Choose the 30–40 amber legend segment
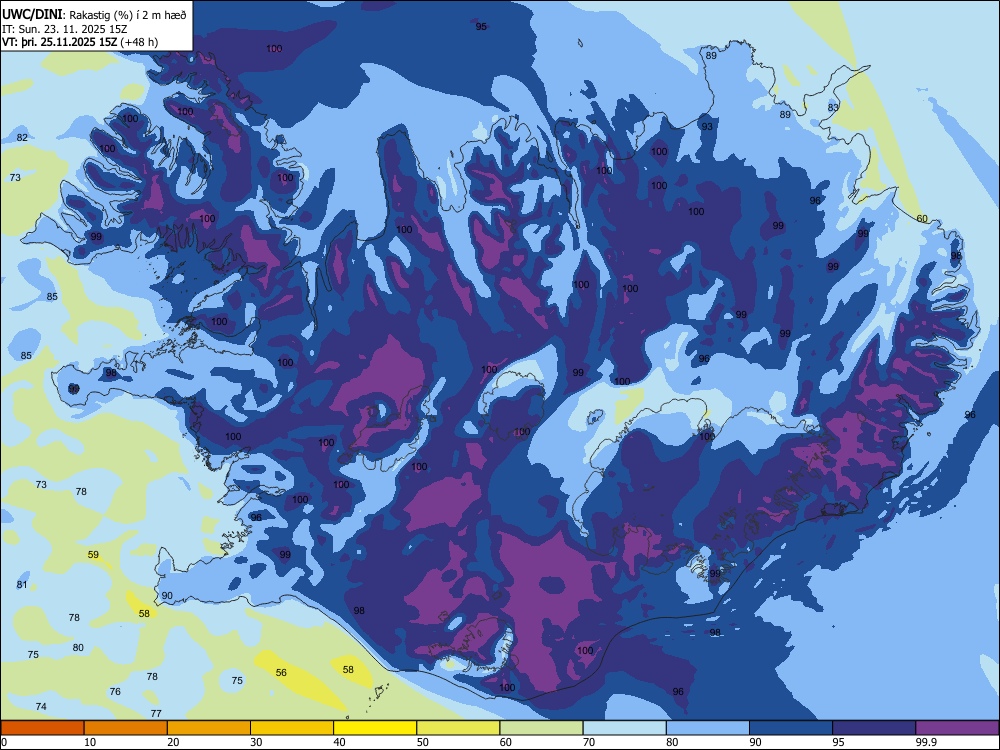 point(292,728)
